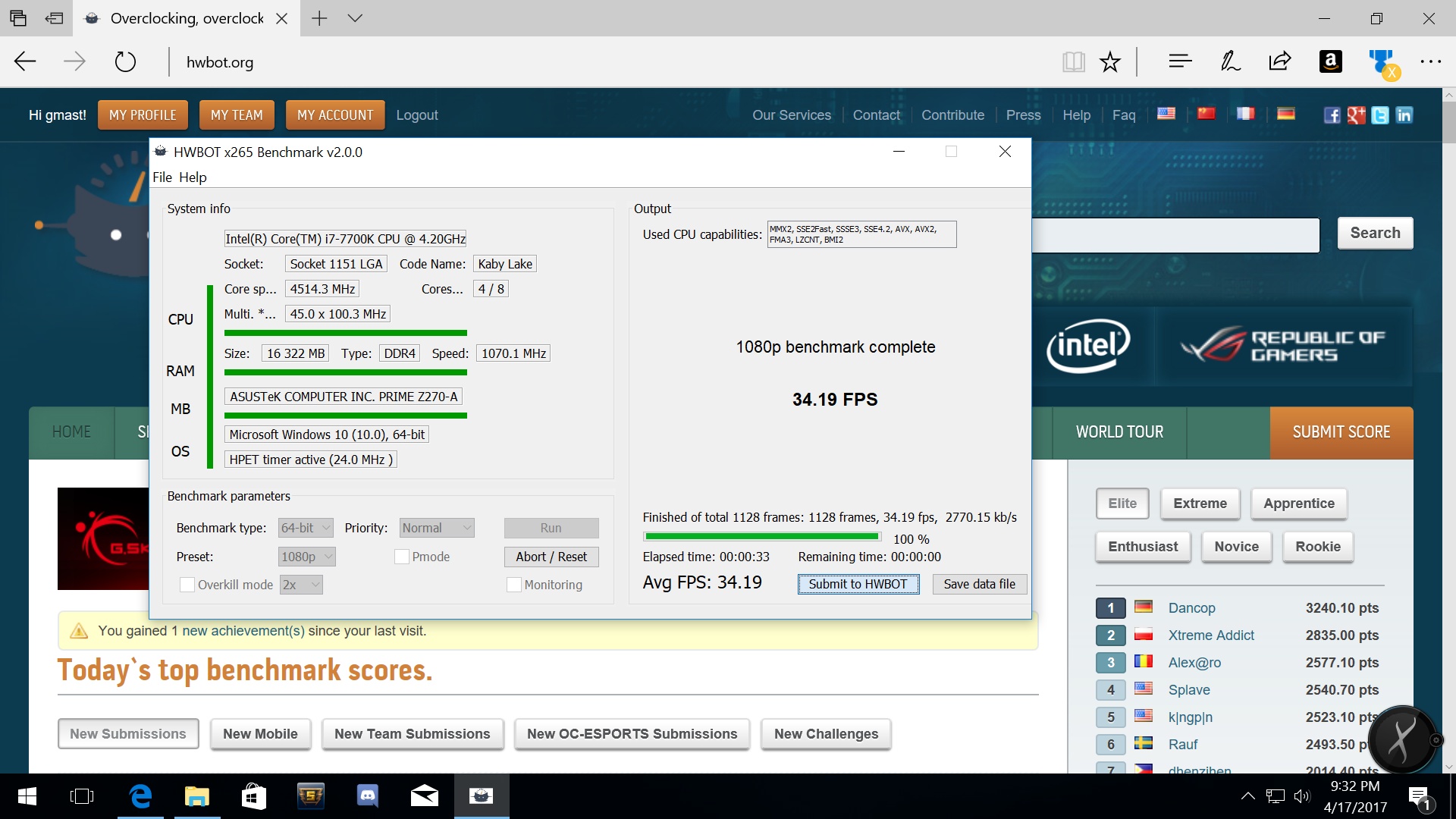
Task: Switch site language to German flag
Action: pyautogui.click(x=1285, y=114)
